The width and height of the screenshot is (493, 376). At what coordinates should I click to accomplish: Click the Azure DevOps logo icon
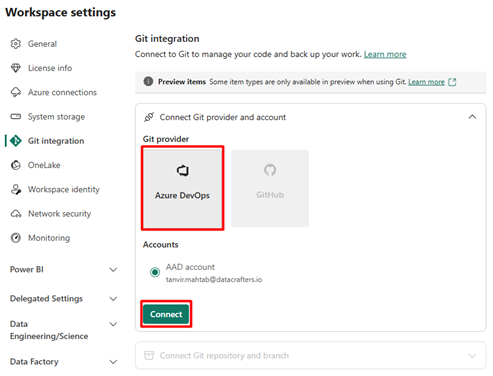point(183,170)
